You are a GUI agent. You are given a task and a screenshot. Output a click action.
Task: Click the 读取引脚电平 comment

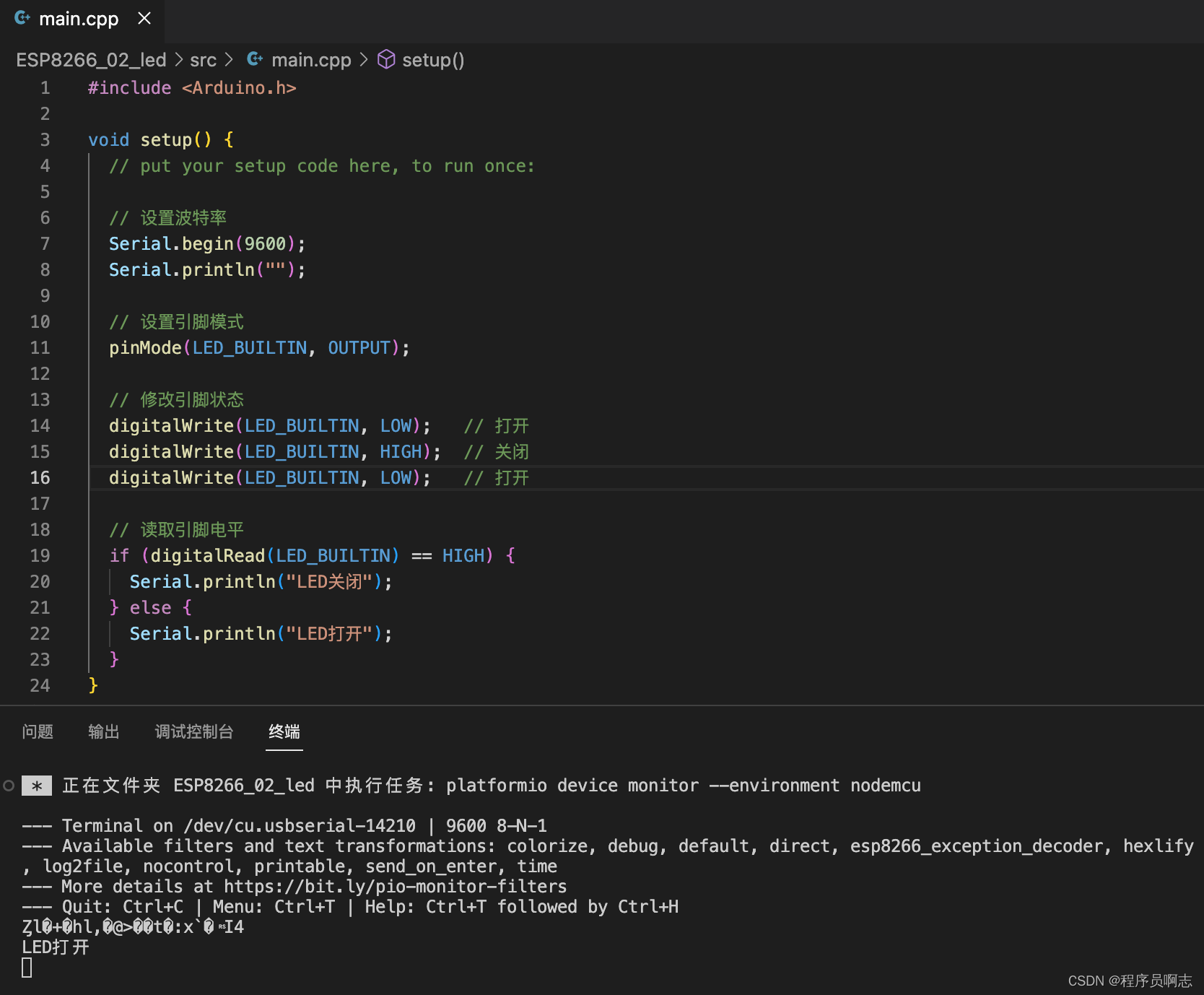(176, 530)
